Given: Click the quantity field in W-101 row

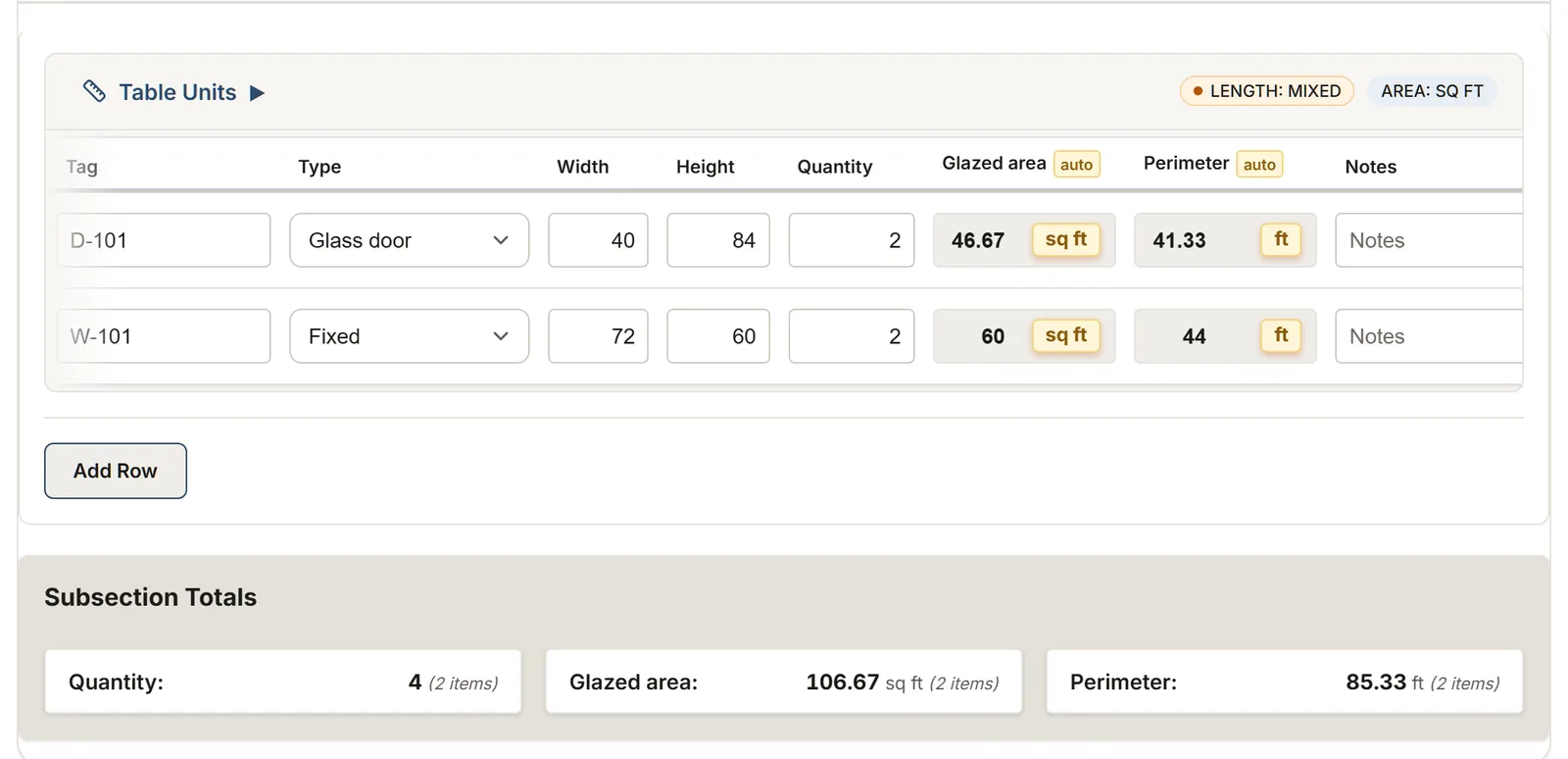Looking at the screenshot, I should (x=852, y=336).
